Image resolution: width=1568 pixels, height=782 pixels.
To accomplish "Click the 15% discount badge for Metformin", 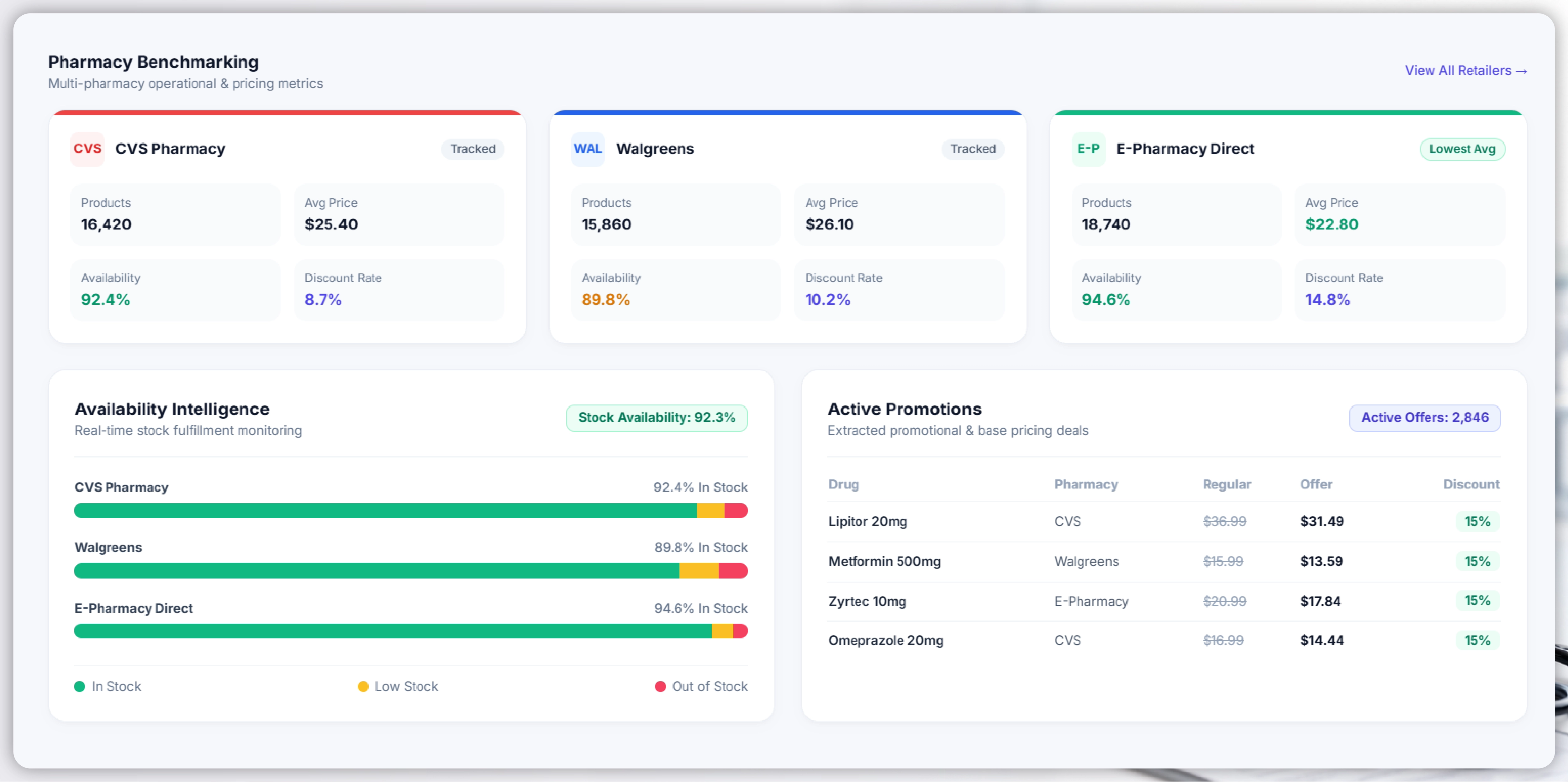I will pyautogui.click(x=1477, y=562).
